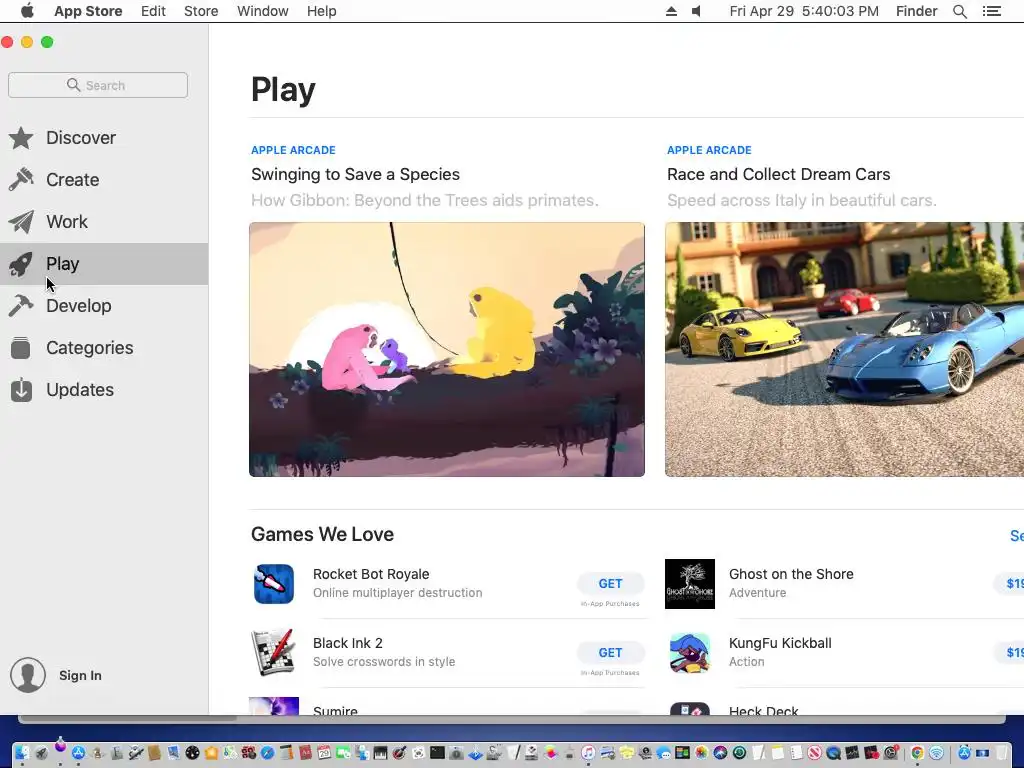Open the Store menu
The height and width of the screenshot is (768, 1024).
click(x=201, y=11)
